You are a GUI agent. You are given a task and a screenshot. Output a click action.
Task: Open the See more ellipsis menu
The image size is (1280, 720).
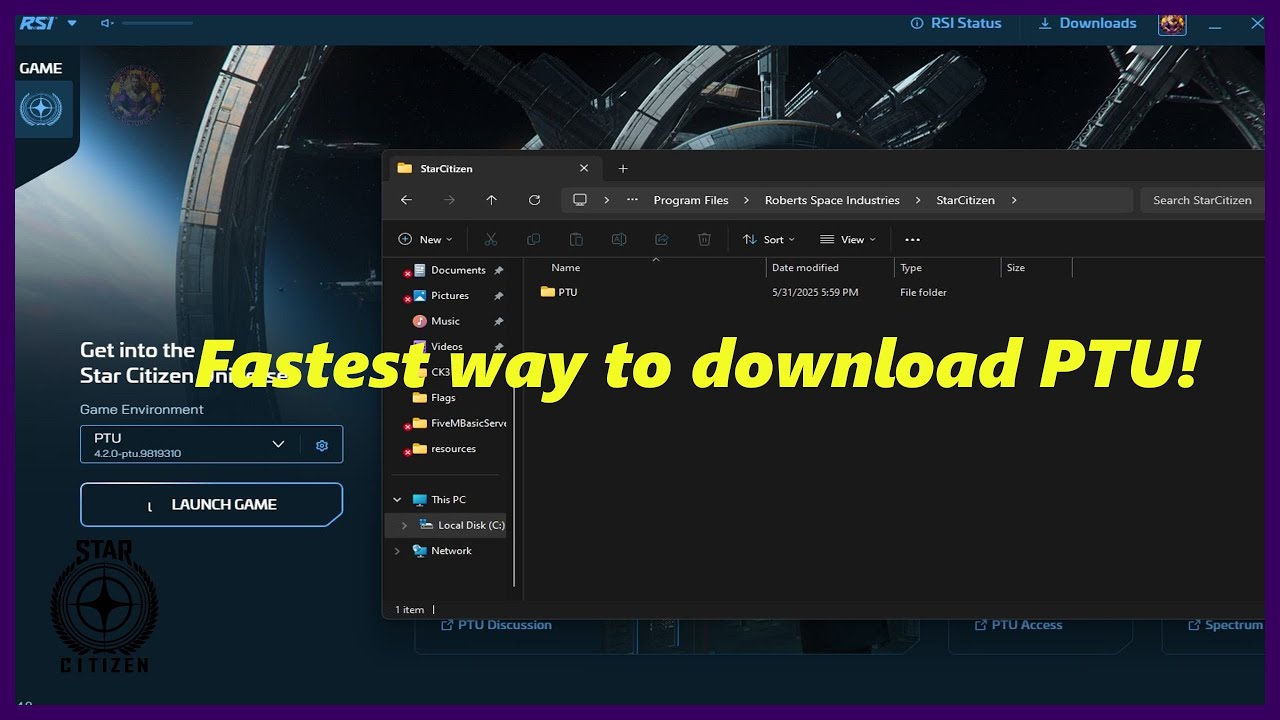tap(912, 239)
